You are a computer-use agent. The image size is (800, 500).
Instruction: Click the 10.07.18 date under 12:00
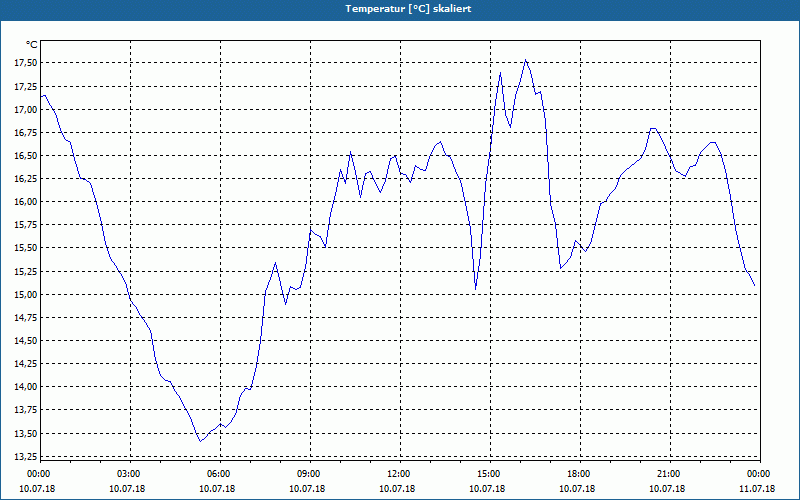(397, 488)
